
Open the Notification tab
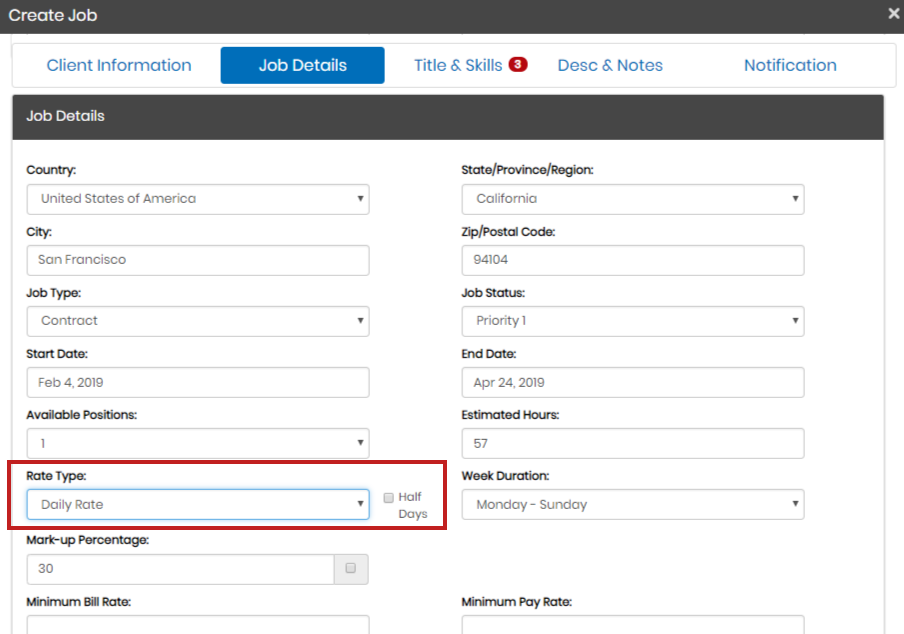click(790, 65)
